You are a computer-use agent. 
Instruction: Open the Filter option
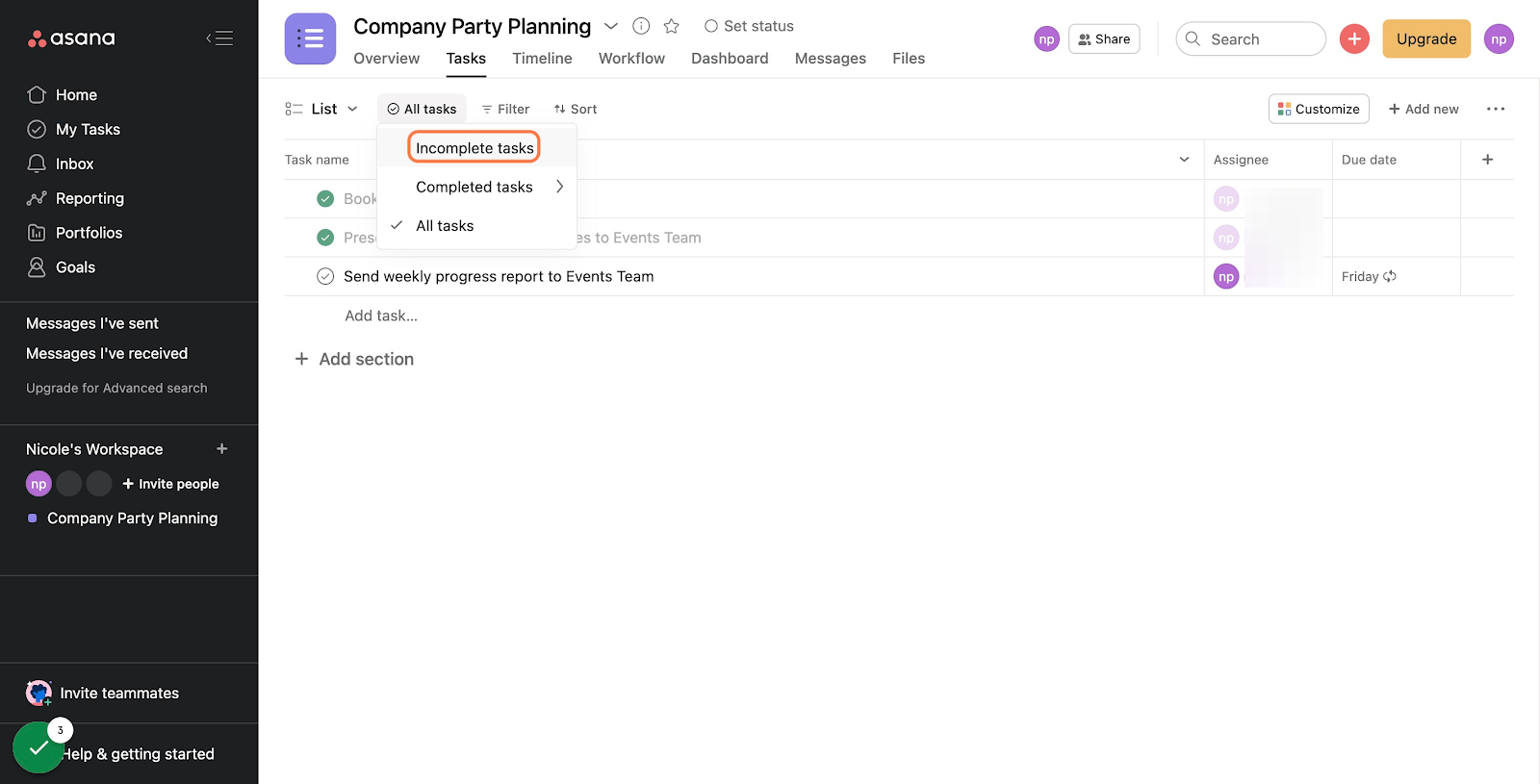[505, 109]
